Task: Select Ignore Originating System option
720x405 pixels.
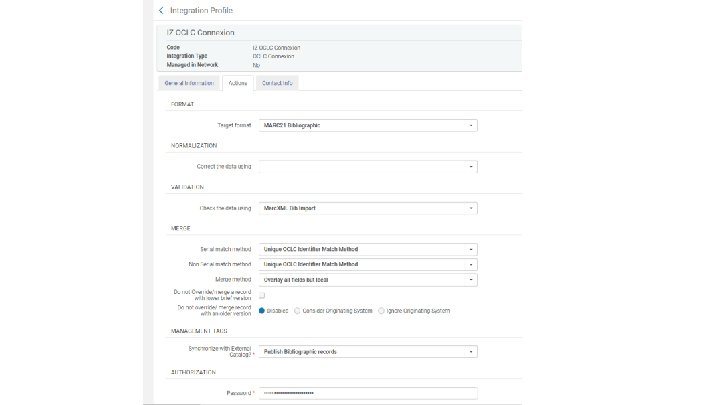Action: [381, 311]
